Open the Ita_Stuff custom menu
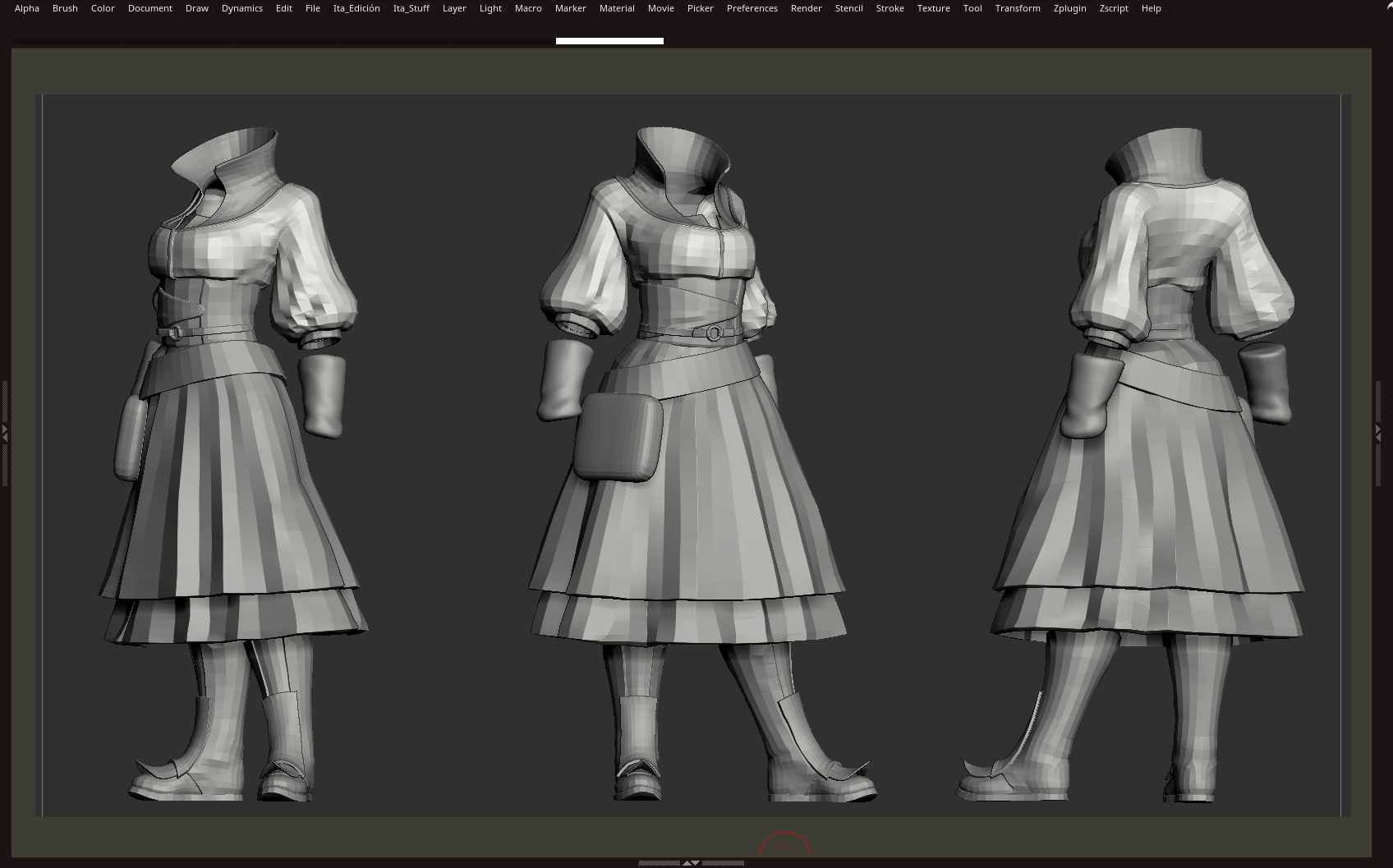 (411, 8)
